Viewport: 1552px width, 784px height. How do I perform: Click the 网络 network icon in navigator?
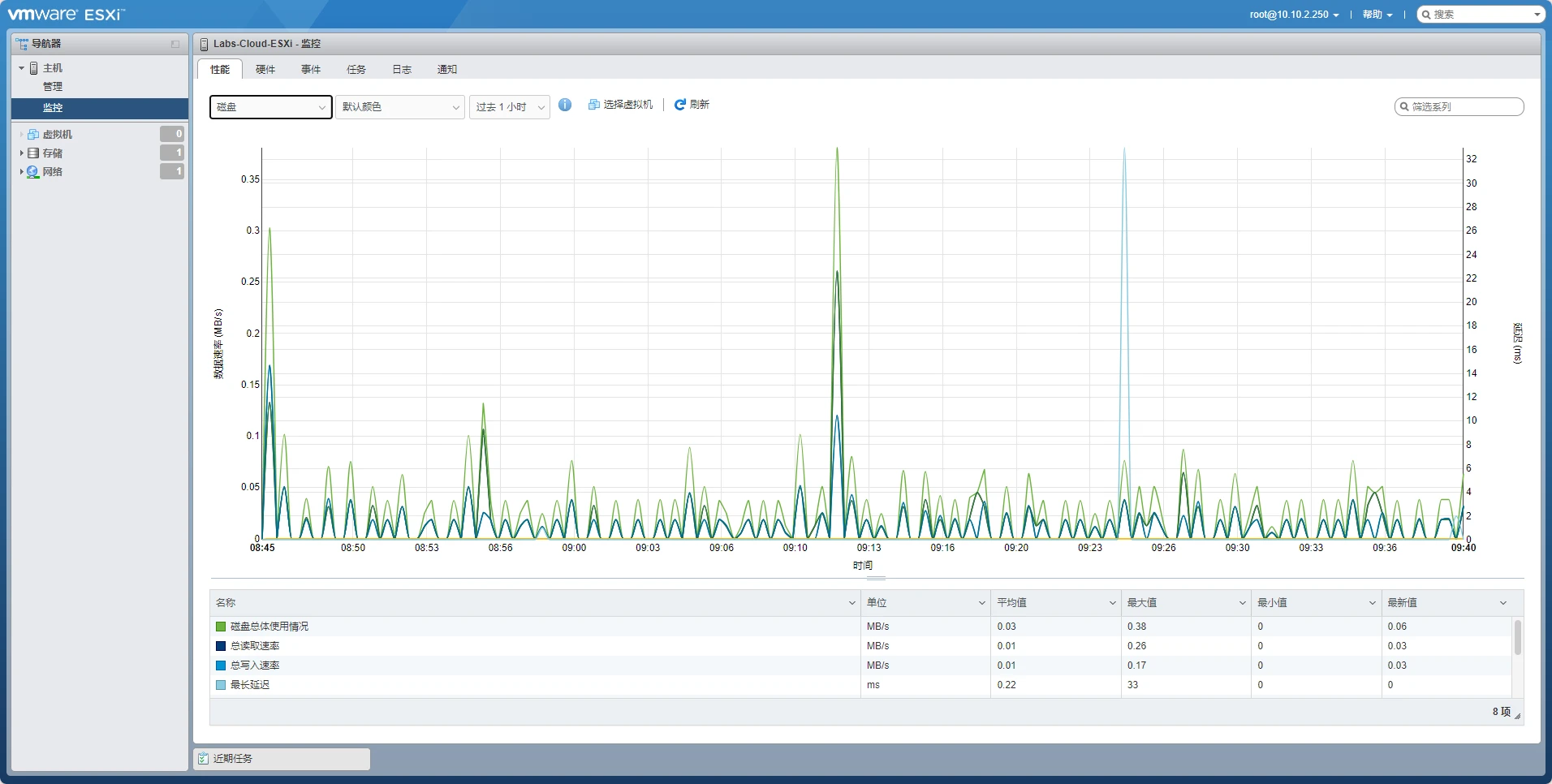(33, 172)
